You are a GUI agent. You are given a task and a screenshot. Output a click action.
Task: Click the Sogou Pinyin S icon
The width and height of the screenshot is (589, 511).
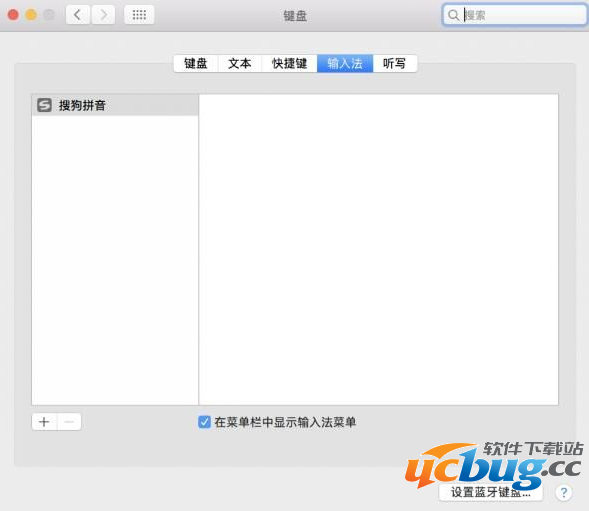[x=44, y=105]
